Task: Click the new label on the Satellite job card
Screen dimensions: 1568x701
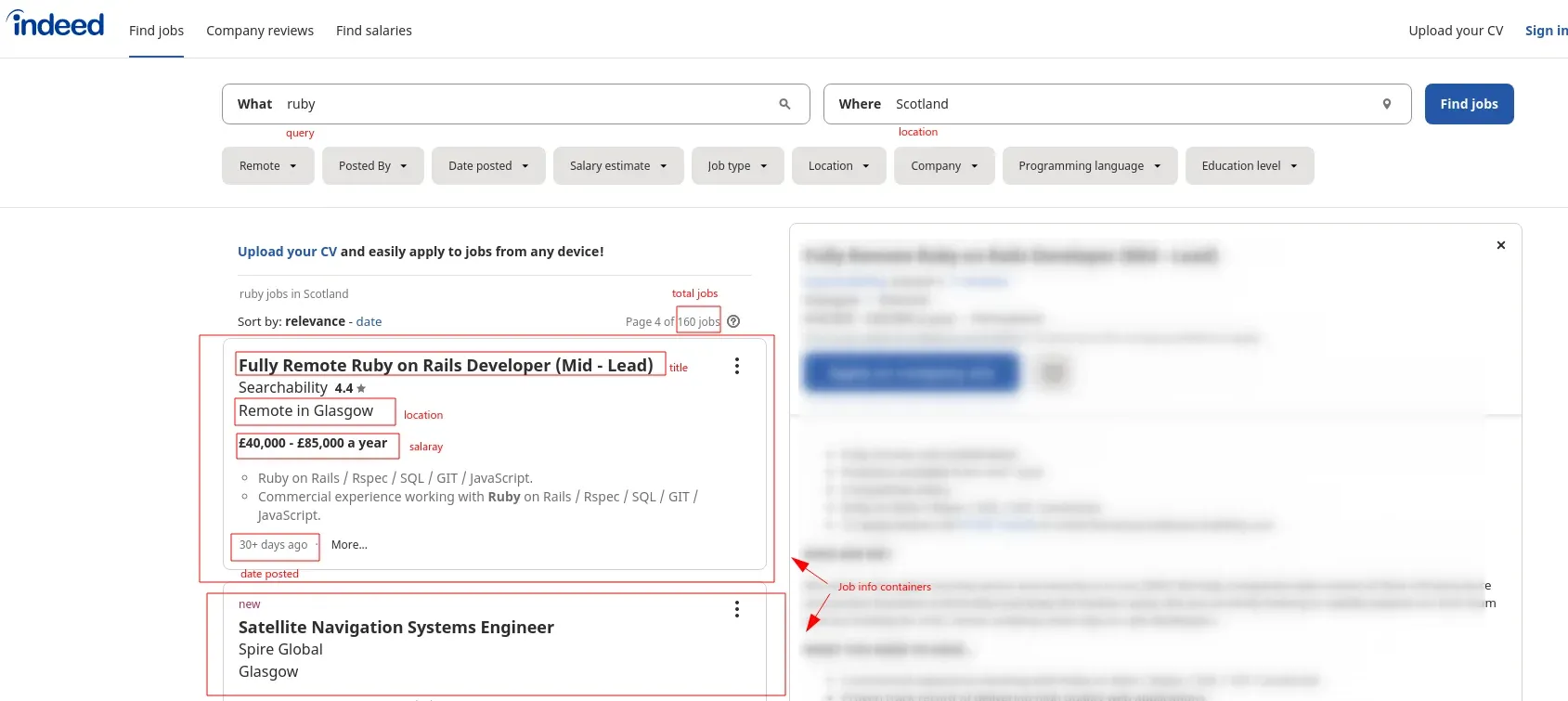Action: pos(250,604)
